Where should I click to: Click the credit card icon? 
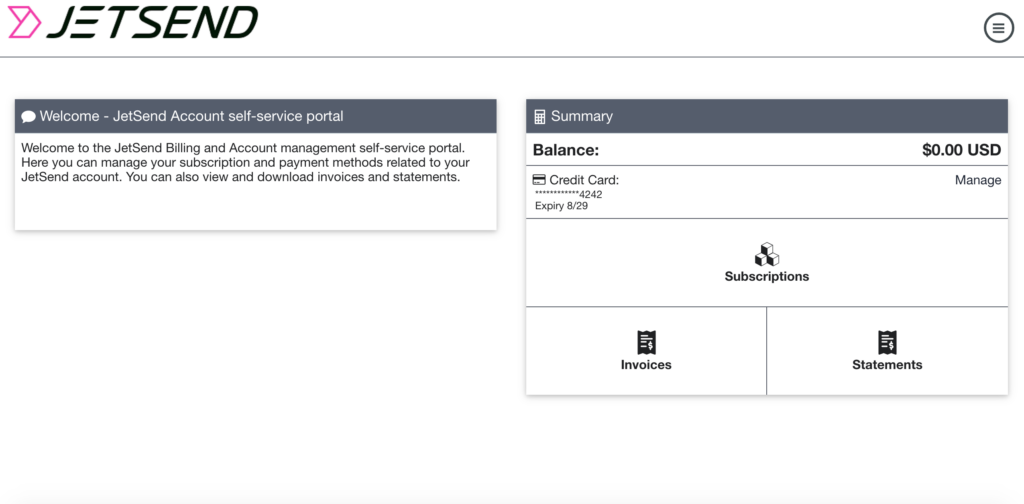point(539,180)
